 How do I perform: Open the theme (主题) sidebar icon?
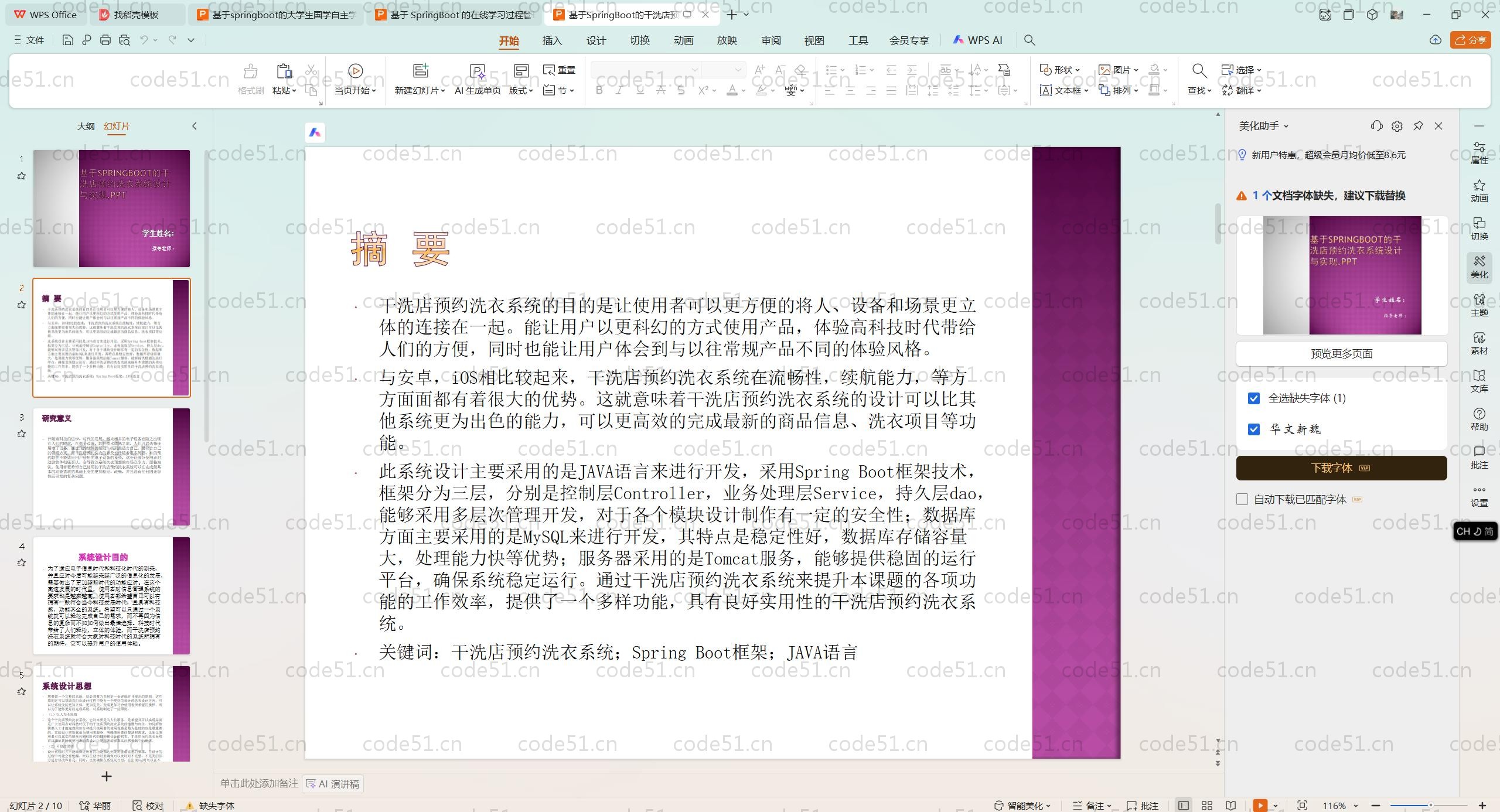tap(1479, 305)
